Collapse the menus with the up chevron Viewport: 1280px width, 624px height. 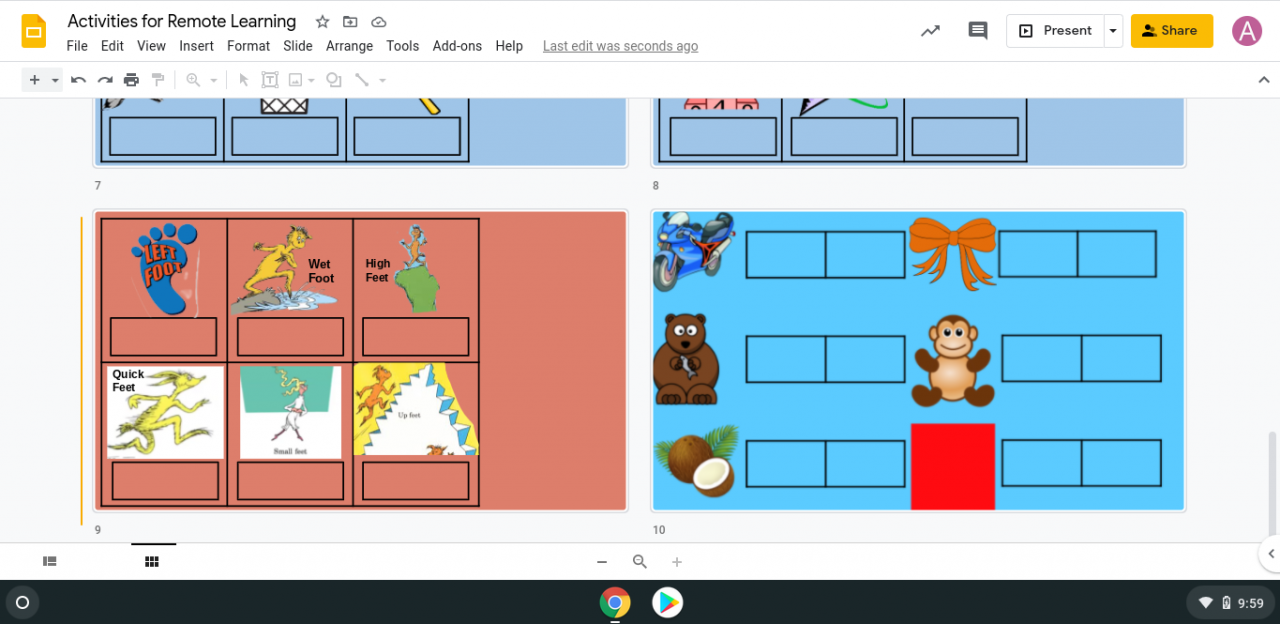click(x=1263, y=80)
